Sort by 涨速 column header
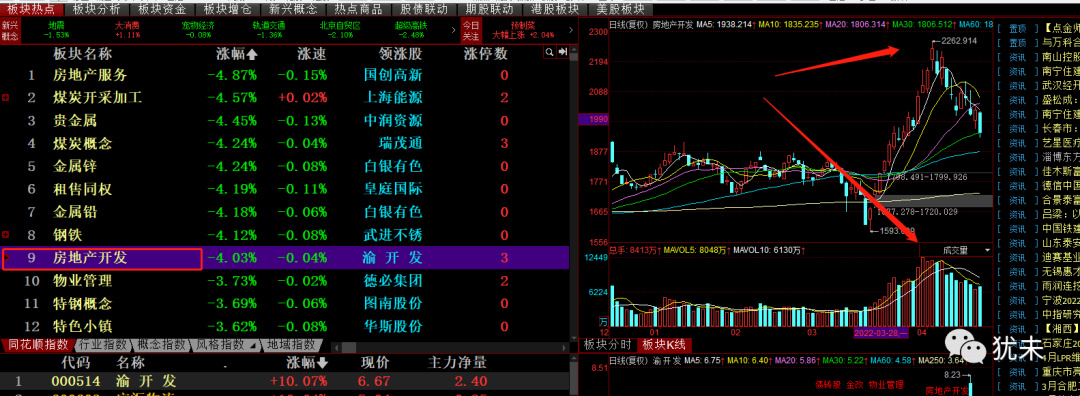1080x396 pixels. tap(311, 54)
